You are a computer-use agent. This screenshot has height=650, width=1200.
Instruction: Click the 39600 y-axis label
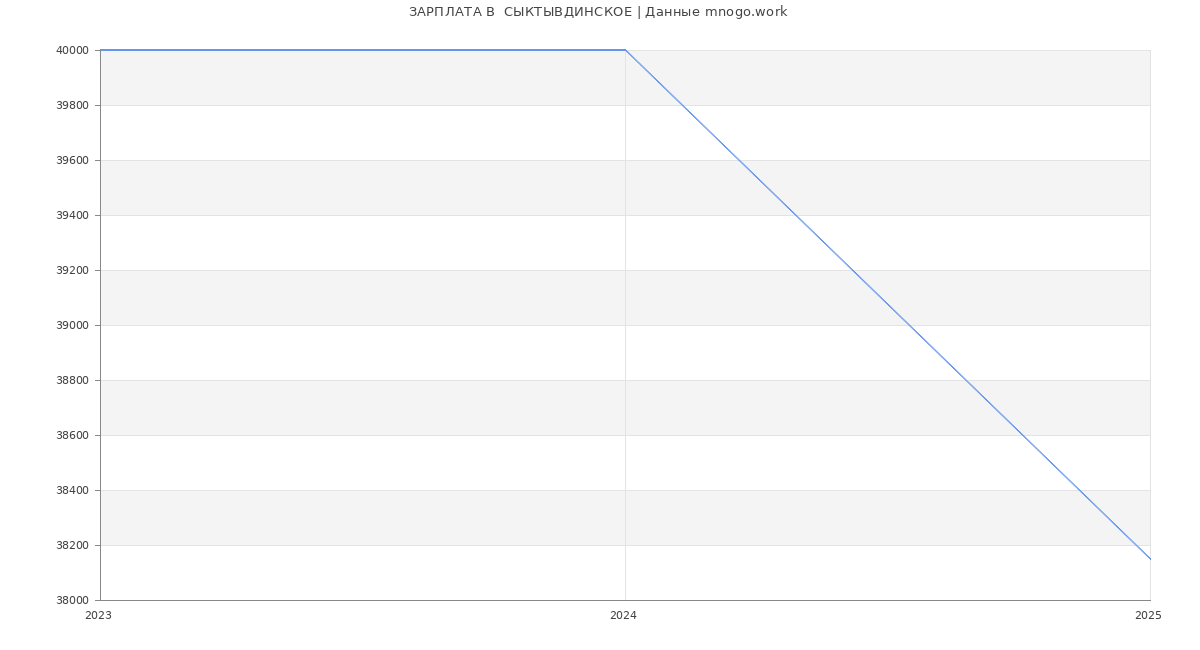coord(72,160)
